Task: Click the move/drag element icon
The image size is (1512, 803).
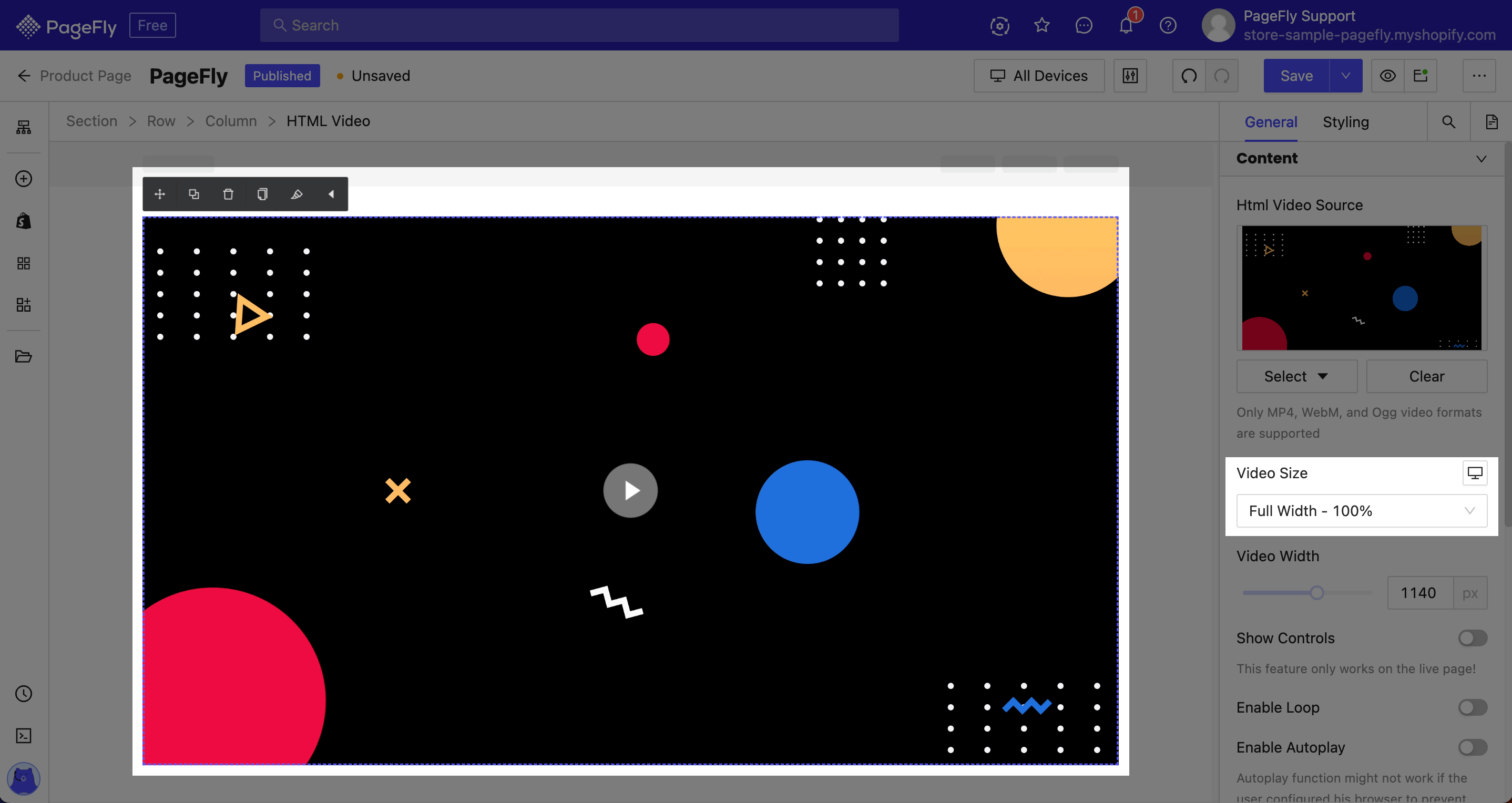Action: coord(160,194)
